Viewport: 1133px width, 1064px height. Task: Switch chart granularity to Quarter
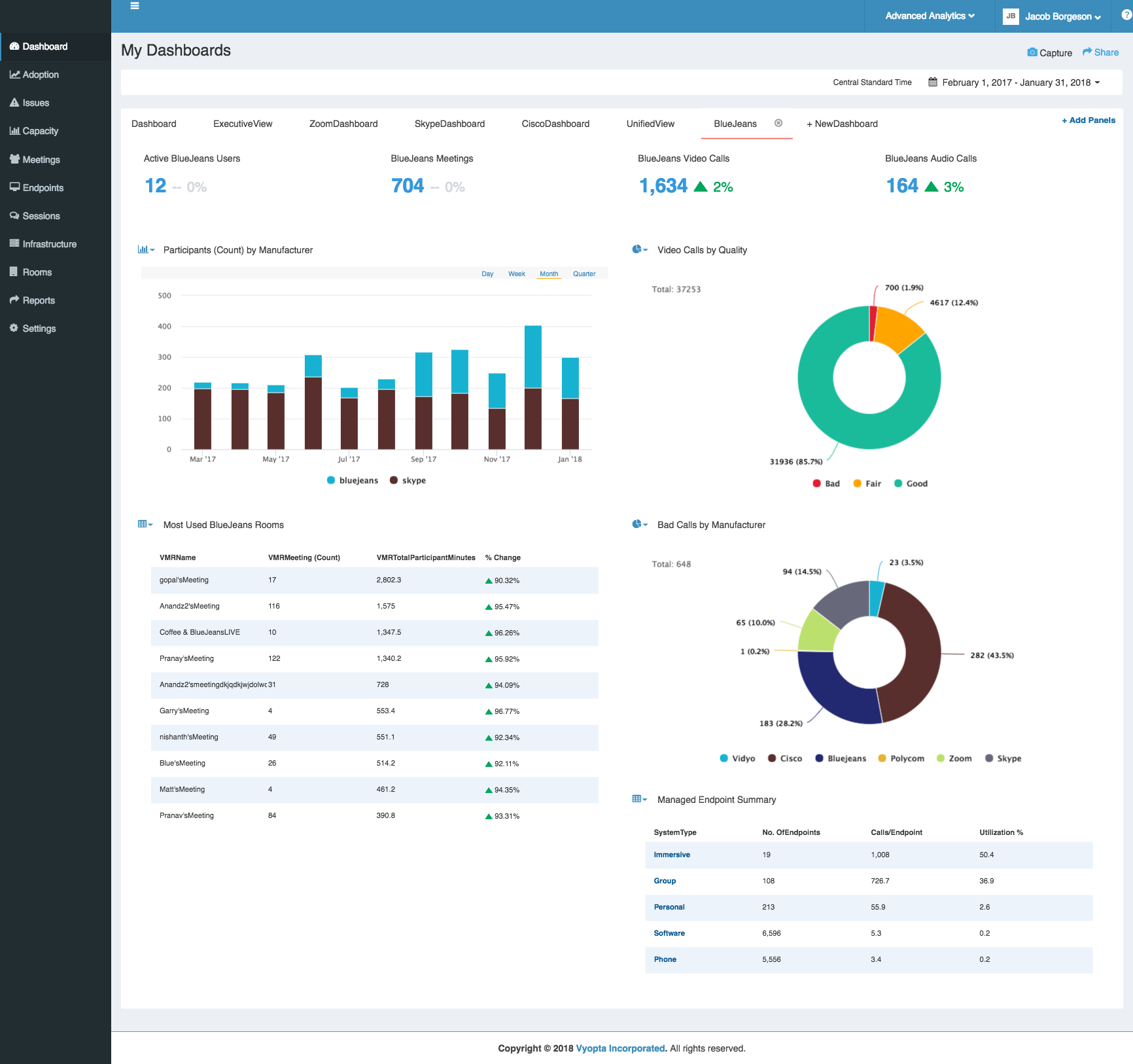584,274
